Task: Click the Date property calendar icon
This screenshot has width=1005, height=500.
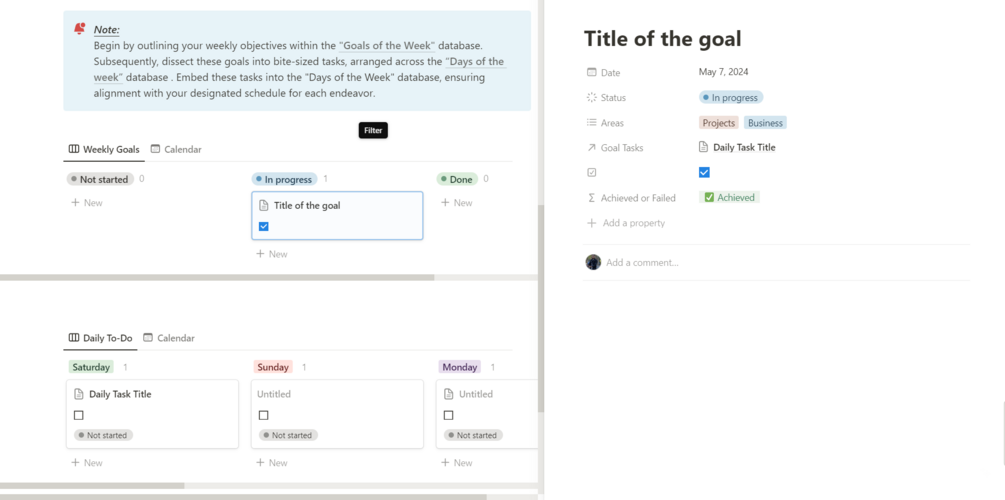Action: point(591,72)
